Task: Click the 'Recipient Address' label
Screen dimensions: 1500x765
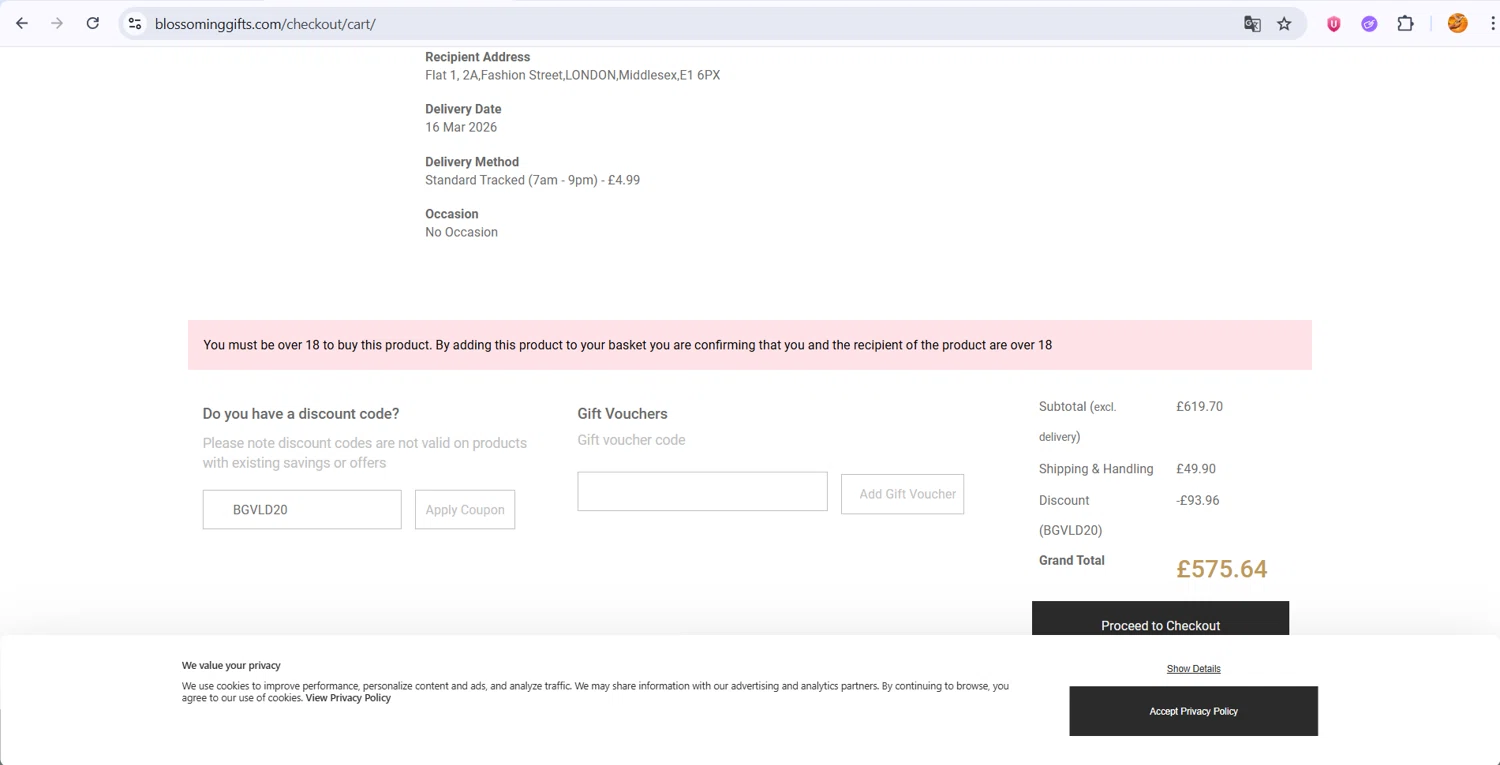Action: (477, 57)
